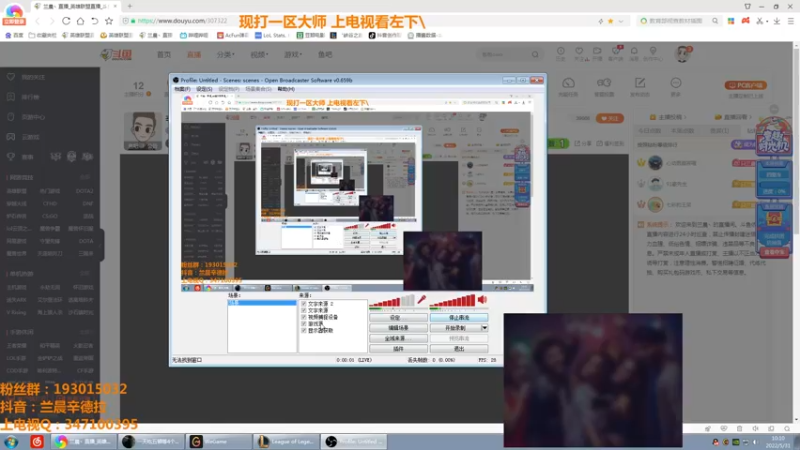800x450 pixels.
Task: Click the Douyu site search input
Action: pyautogui.click(x=504, y=54)
